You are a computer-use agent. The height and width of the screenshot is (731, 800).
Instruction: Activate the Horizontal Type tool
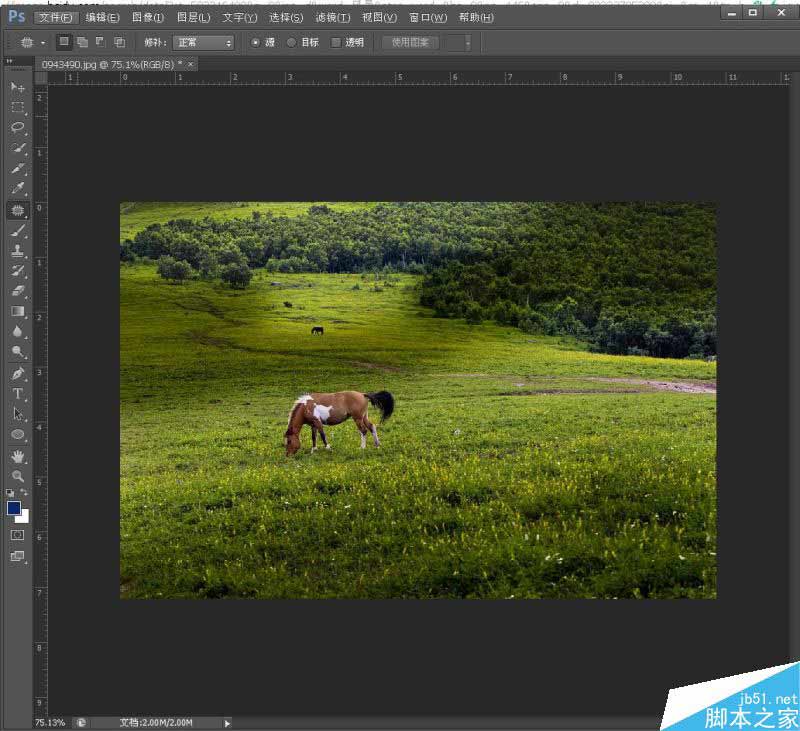coord(17,394)
